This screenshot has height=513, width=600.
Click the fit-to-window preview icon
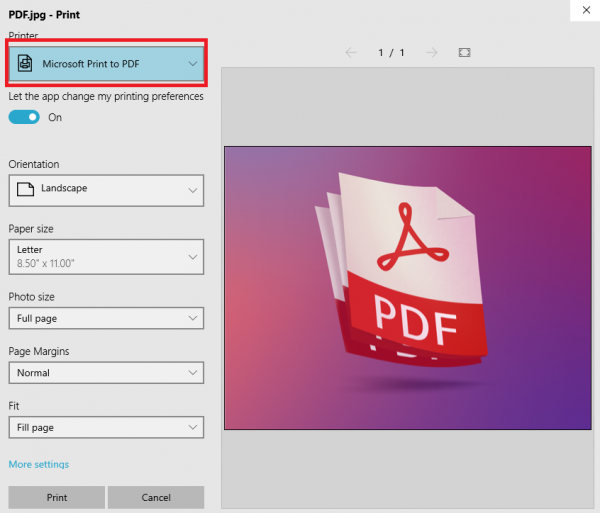pos(464,52)
